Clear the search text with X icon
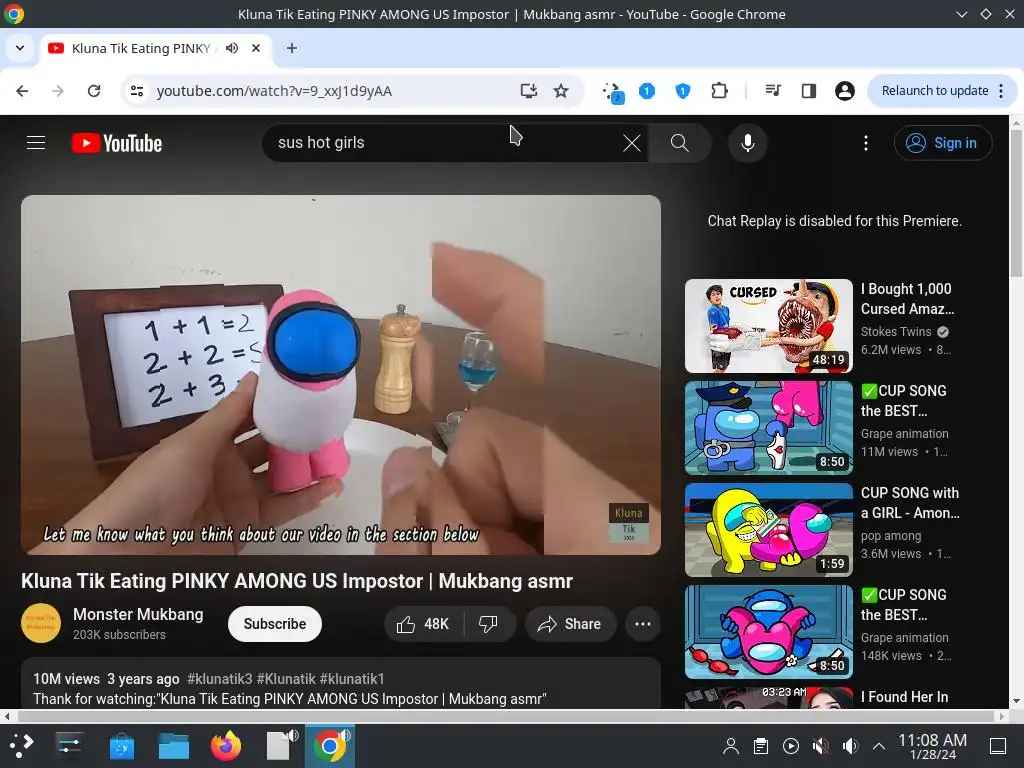The width and height of the screenshot is (1024, 768). pyautogui.click(x=632, y=142)
